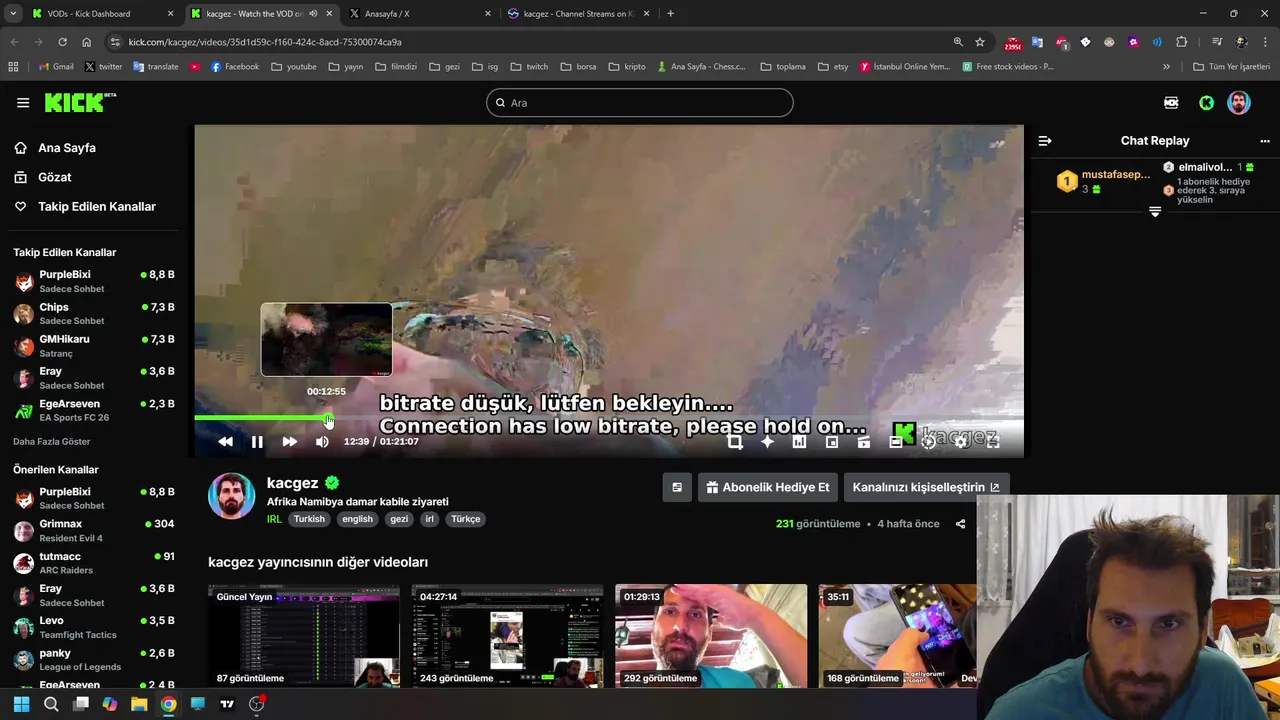1280x720 pixels.
Task: Open the 01:29:13 video thumbnail
Action: pyautogui.click(x=711, y=636)
